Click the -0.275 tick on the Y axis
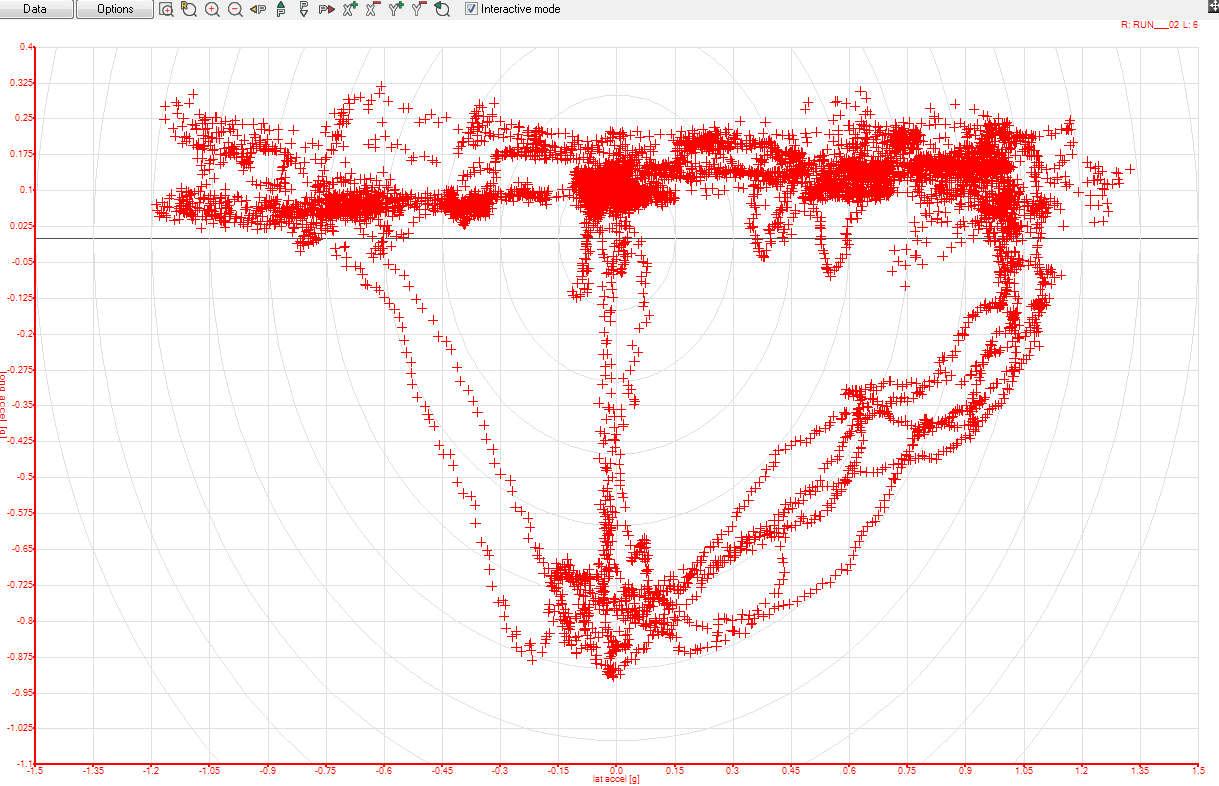Screen dimensions: 1219x786 (x=22, y=369)
